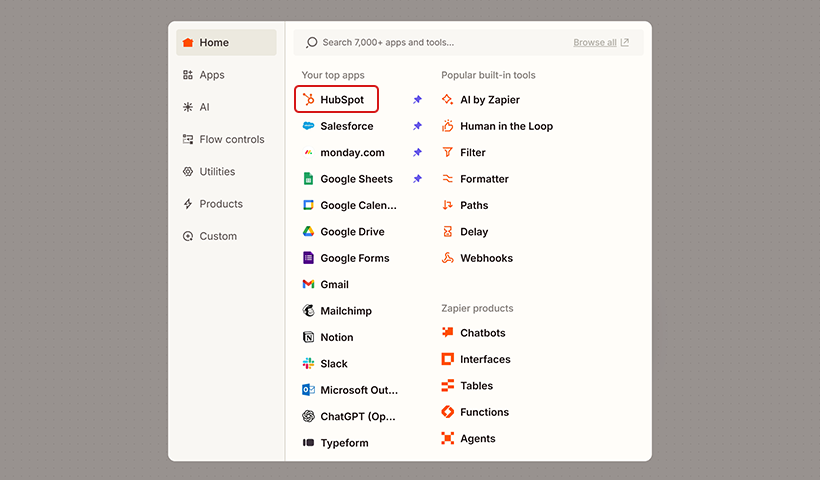Image resolution: width=820 pixels, height=480 pixels.
Task: Unpin monday.com using its pin icon
Action: tap(417, 153)
